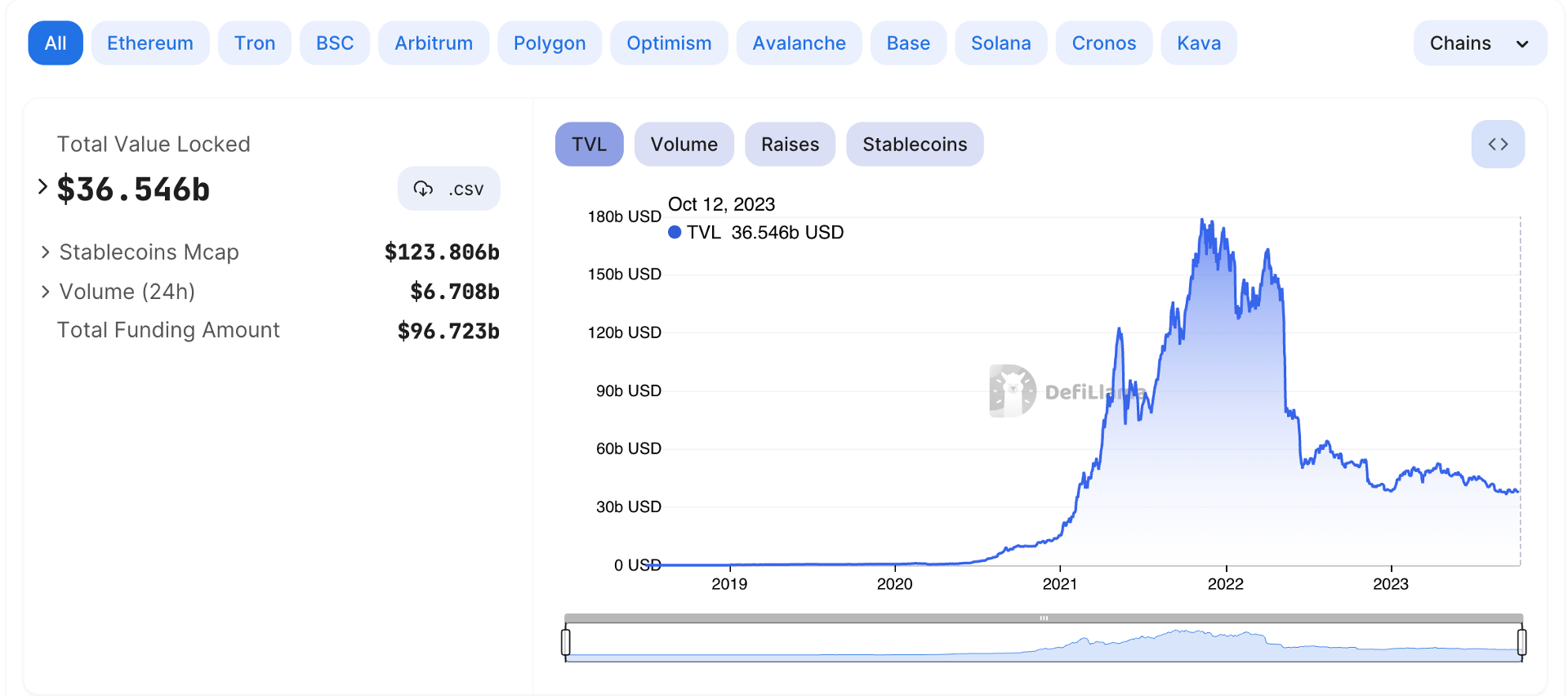
Task: Click the 90b USD y-axis label
Action: click(629, 391)
